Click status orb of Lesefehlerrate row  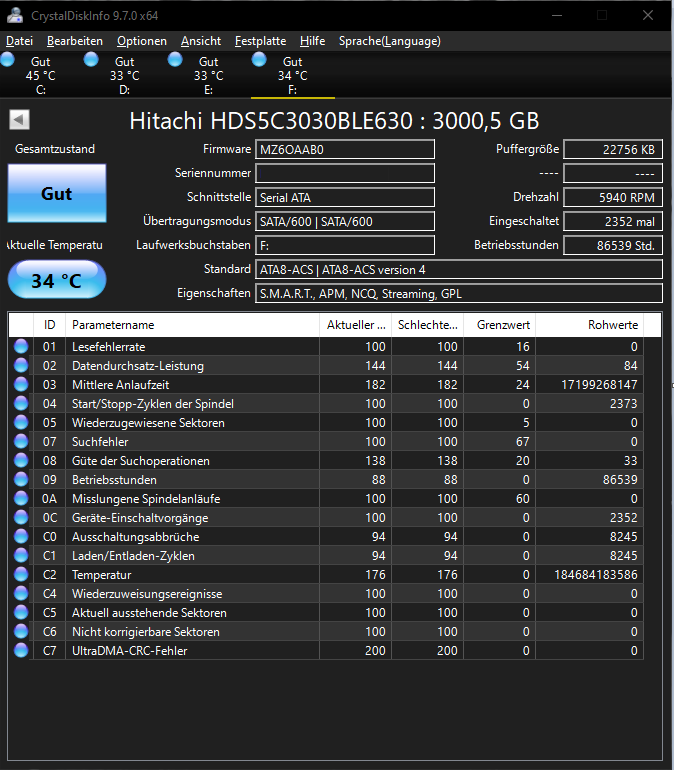[21, 346]
